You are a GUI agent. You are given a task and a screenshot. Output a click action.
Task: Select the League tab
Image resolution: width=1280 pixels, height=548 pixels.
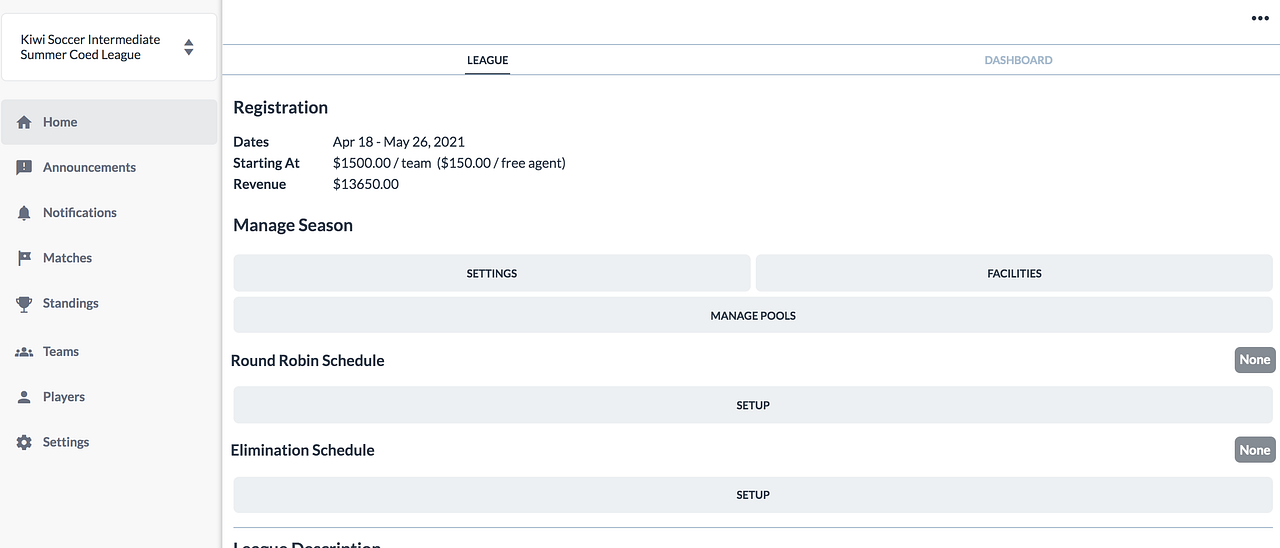click(487, 60)
